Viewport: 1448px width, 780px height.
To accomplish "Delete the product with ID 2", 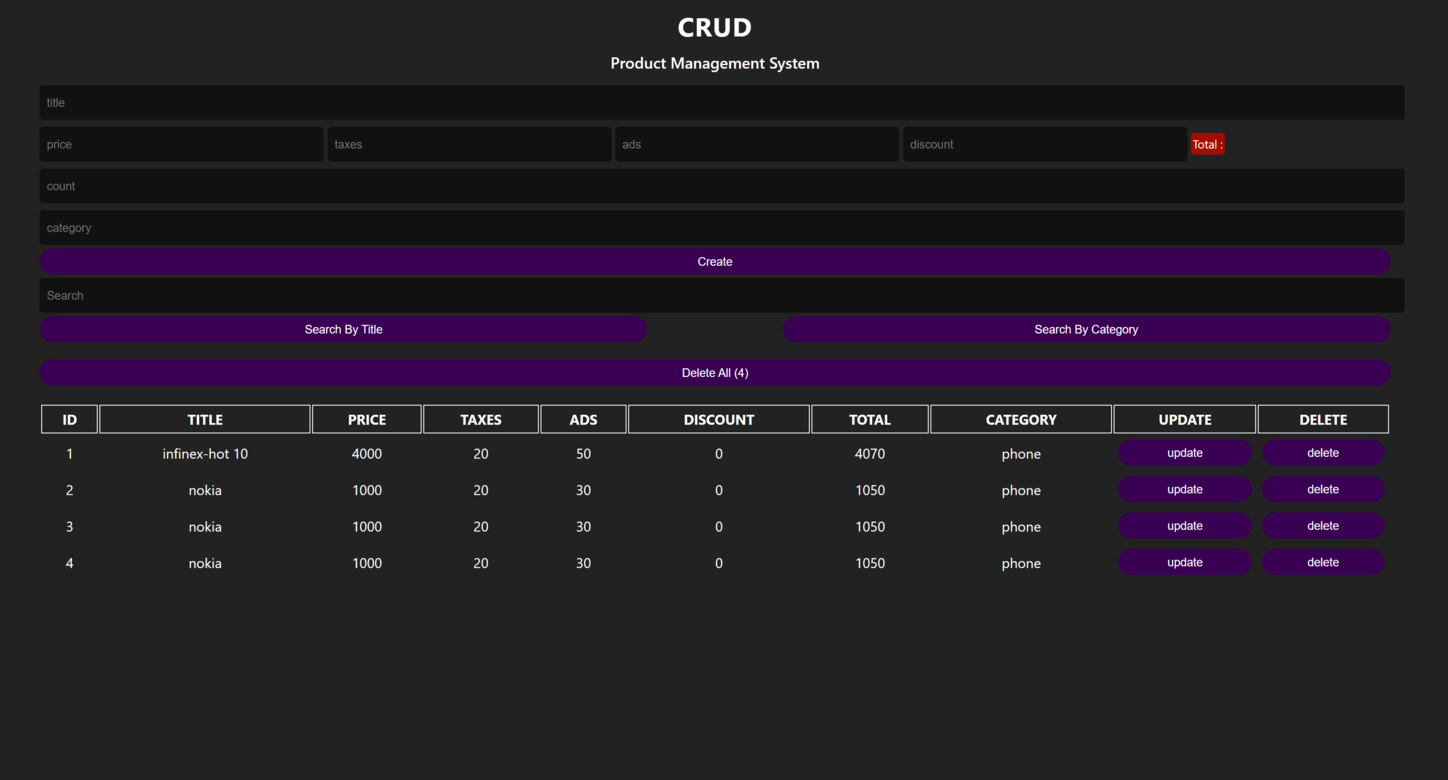I will tap(1323, 490).
